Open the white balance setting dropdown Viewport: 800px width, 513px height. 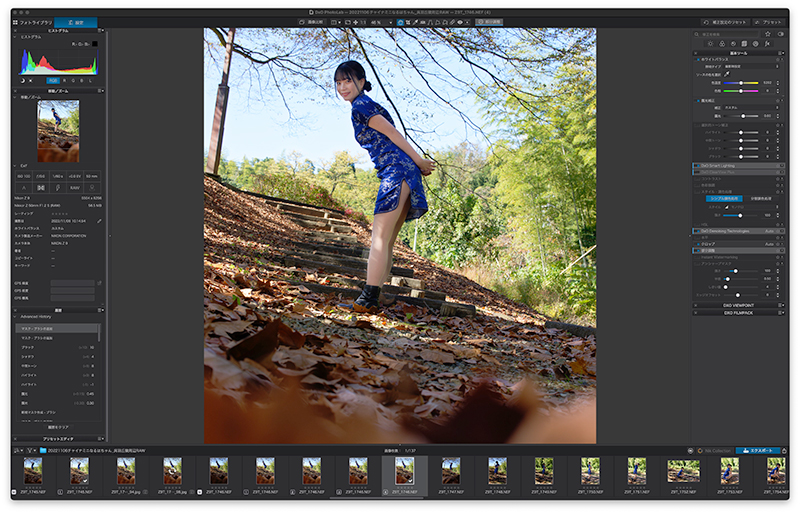point(752,66)
